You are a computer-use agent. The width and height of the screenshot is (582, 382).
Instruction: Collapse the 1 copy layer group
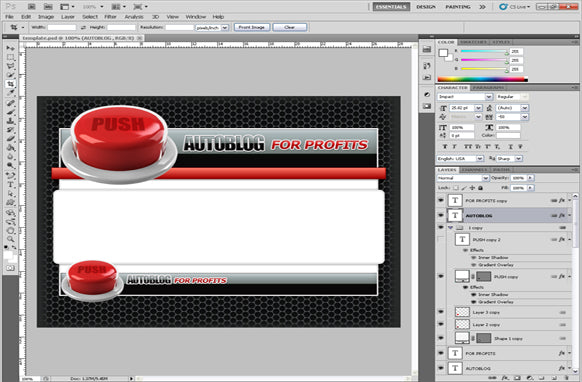pos(451,228)
